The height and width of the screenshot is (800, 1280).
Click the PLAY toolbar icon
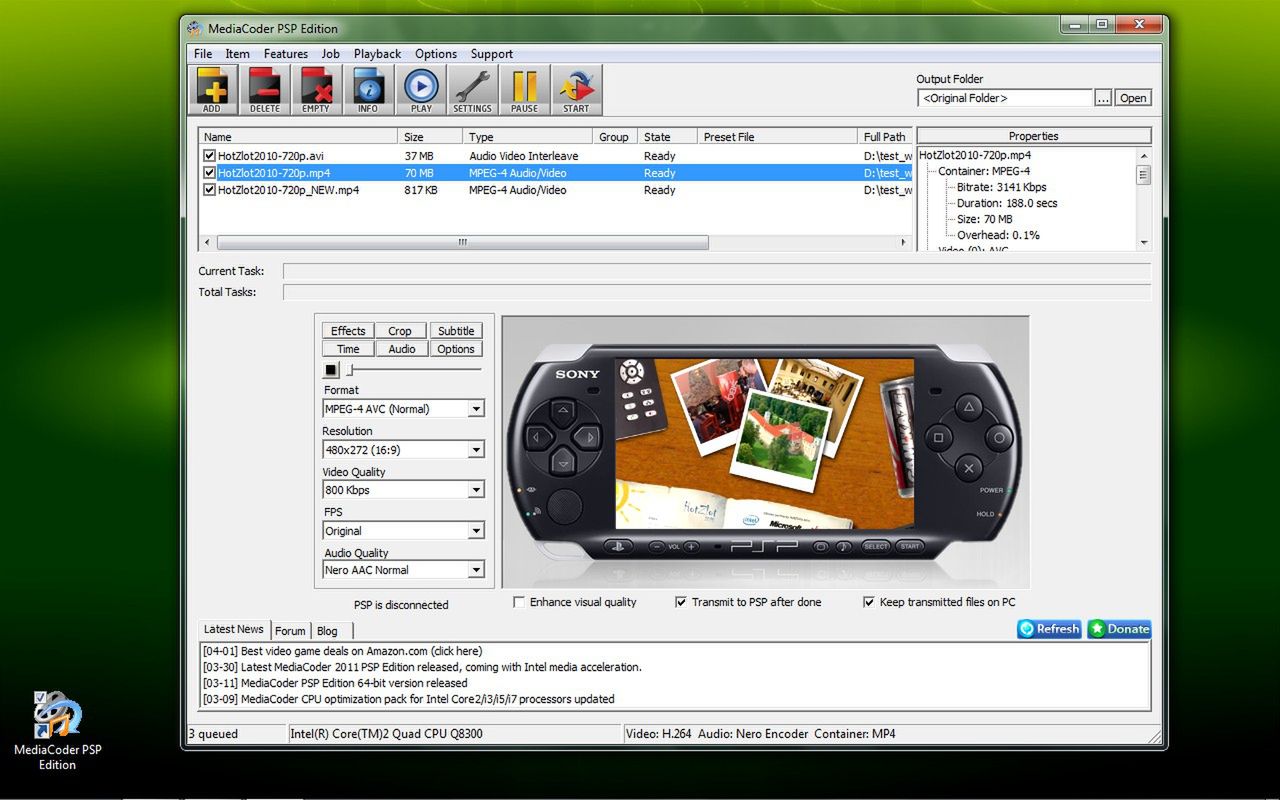tap(421, 90)
